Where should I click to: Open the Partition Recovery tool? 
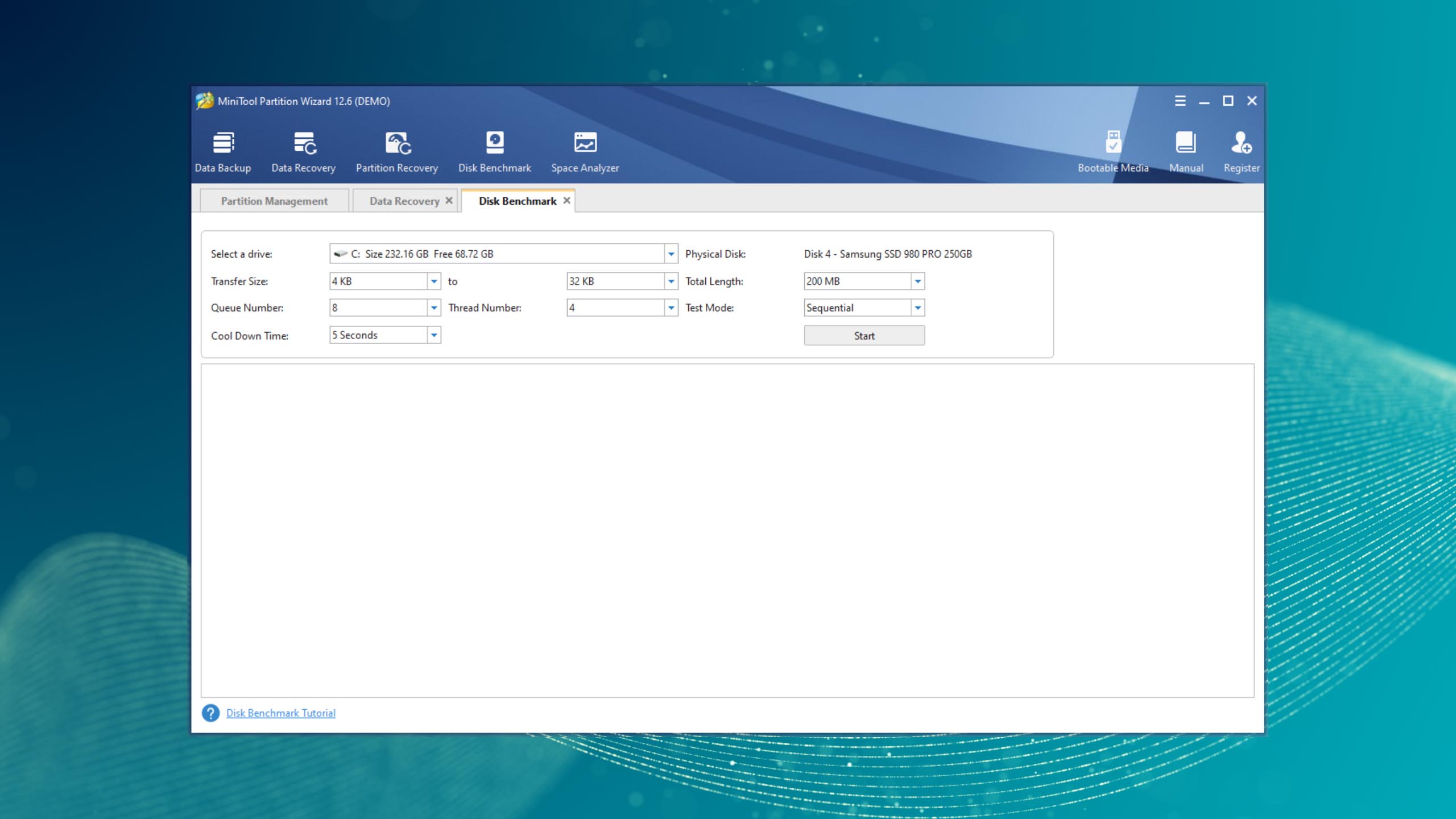click(397, 152)
